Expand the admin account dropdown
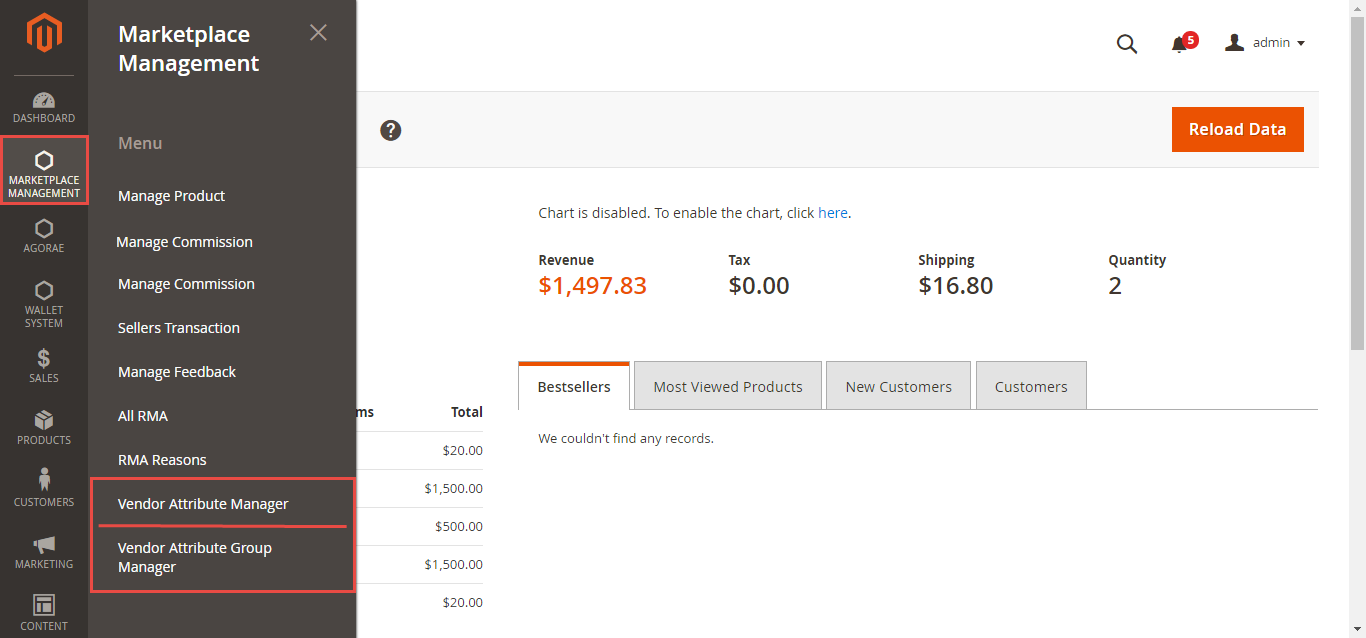 pyautogui.click(x=1265, y=43)
